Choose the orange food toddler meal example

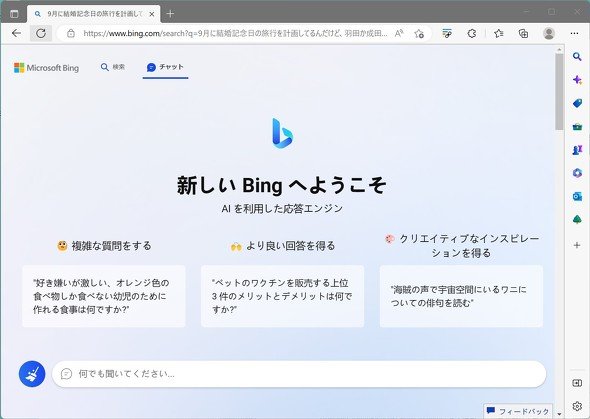[104, 296]
